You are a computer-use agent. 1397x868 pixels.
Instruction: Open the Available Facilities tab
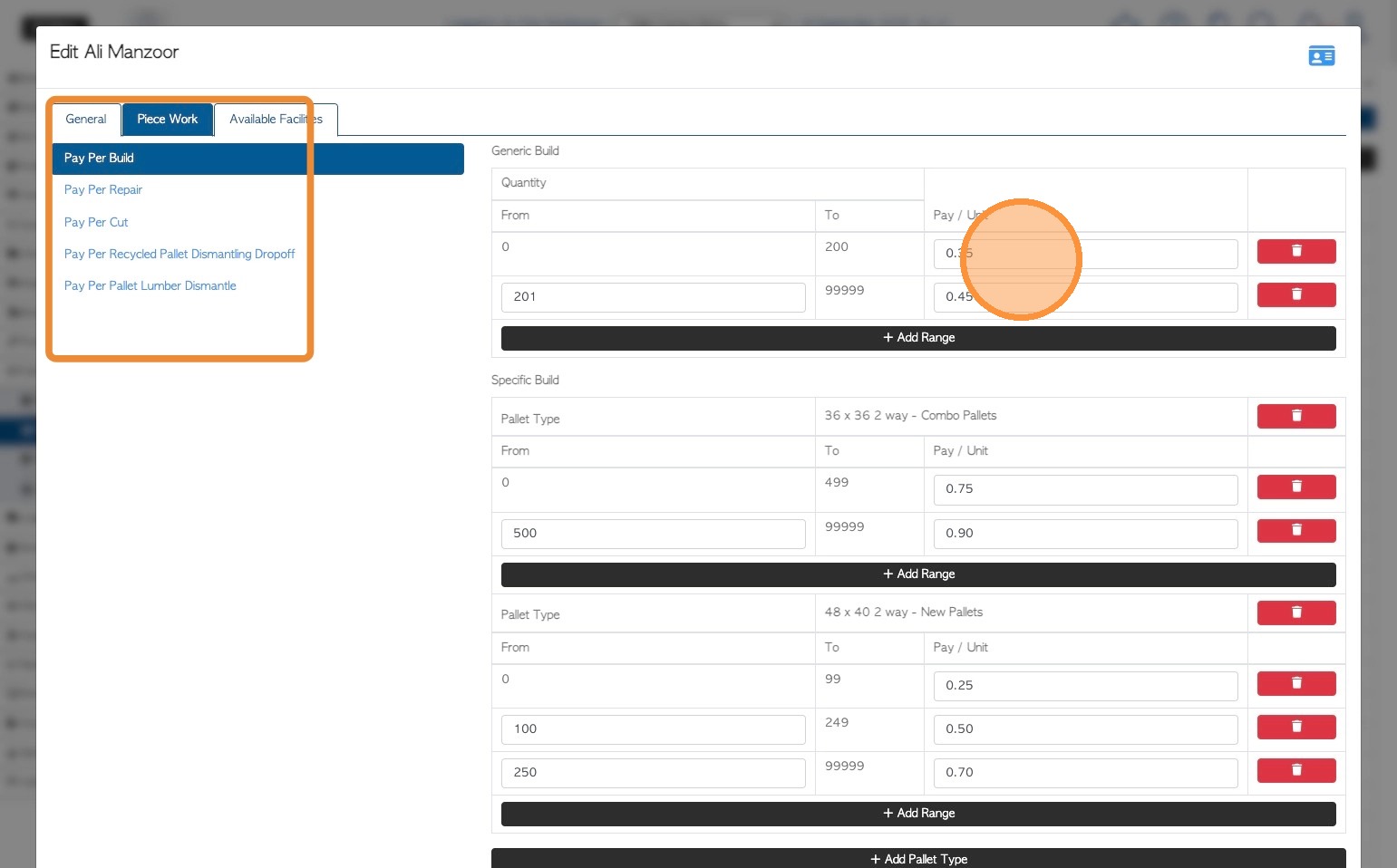click(276, 120)
